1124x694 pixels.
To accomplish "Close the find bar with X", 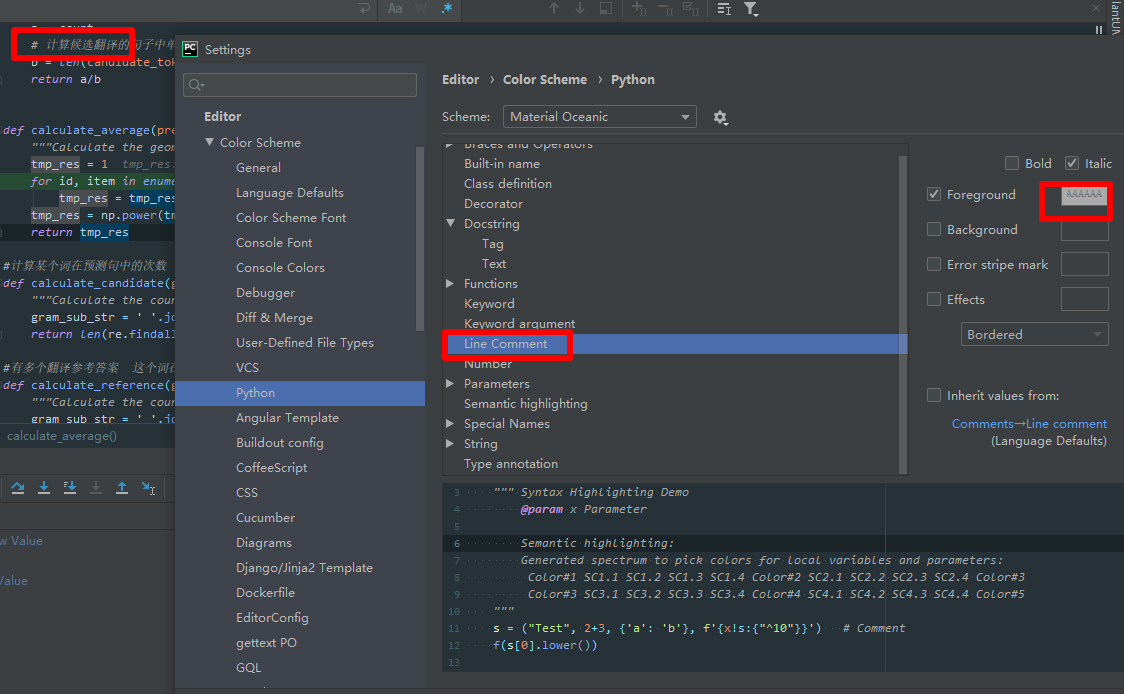I will click(x=1095, y=8).
